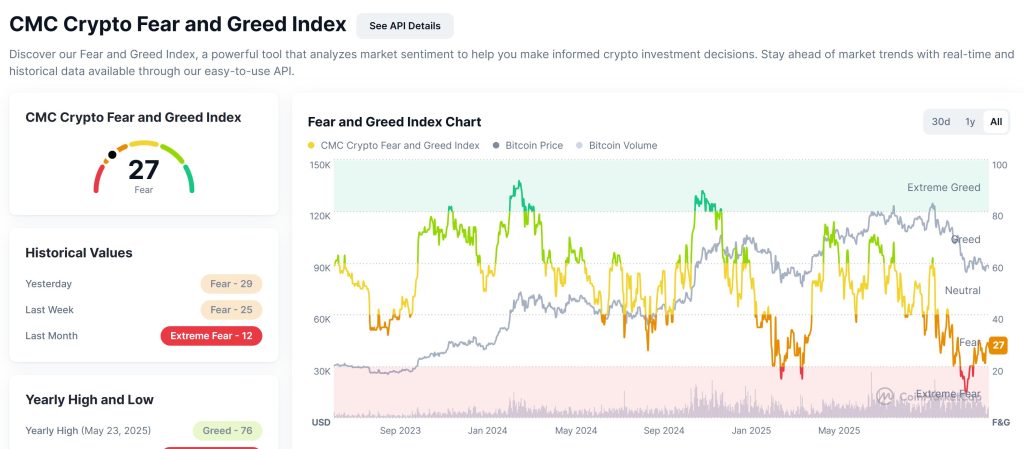The image size is (1024, 449).
Task: Switch chart to the 1y range
Action: (969, 122)
